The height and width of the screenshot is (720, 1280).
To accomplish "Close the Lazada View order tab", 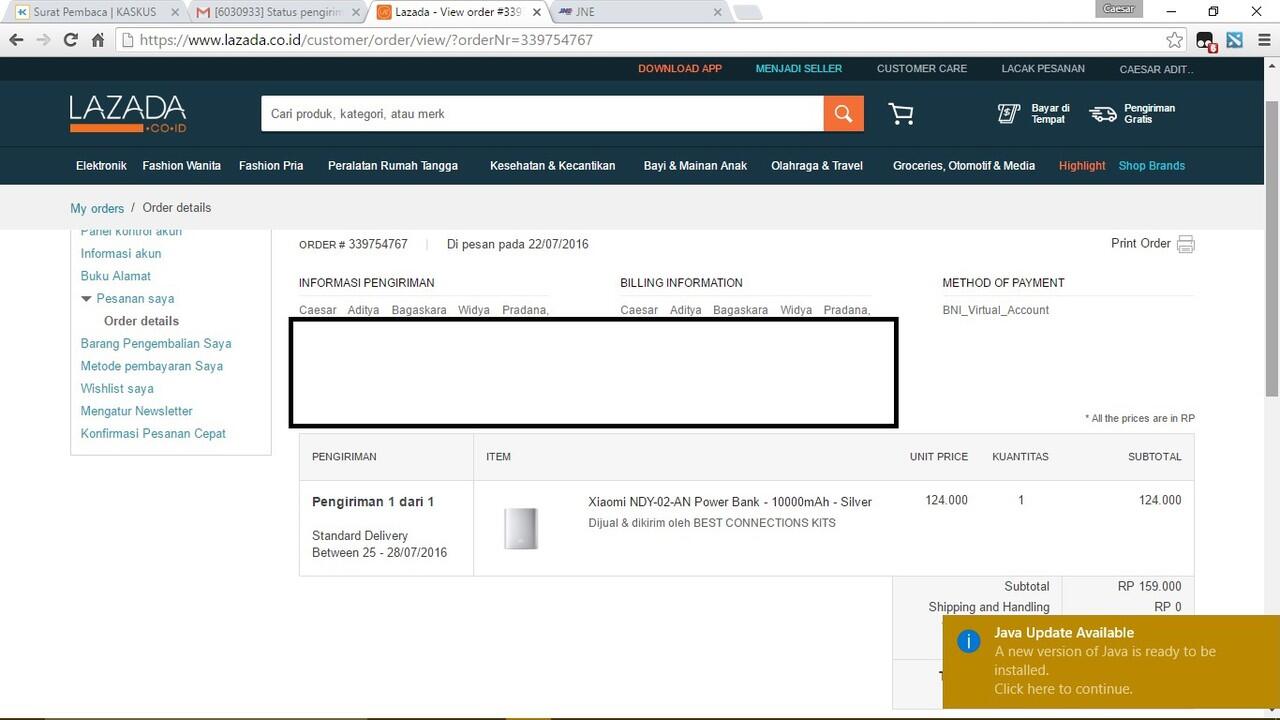I will pyautogui.click(x=538, y=12).
